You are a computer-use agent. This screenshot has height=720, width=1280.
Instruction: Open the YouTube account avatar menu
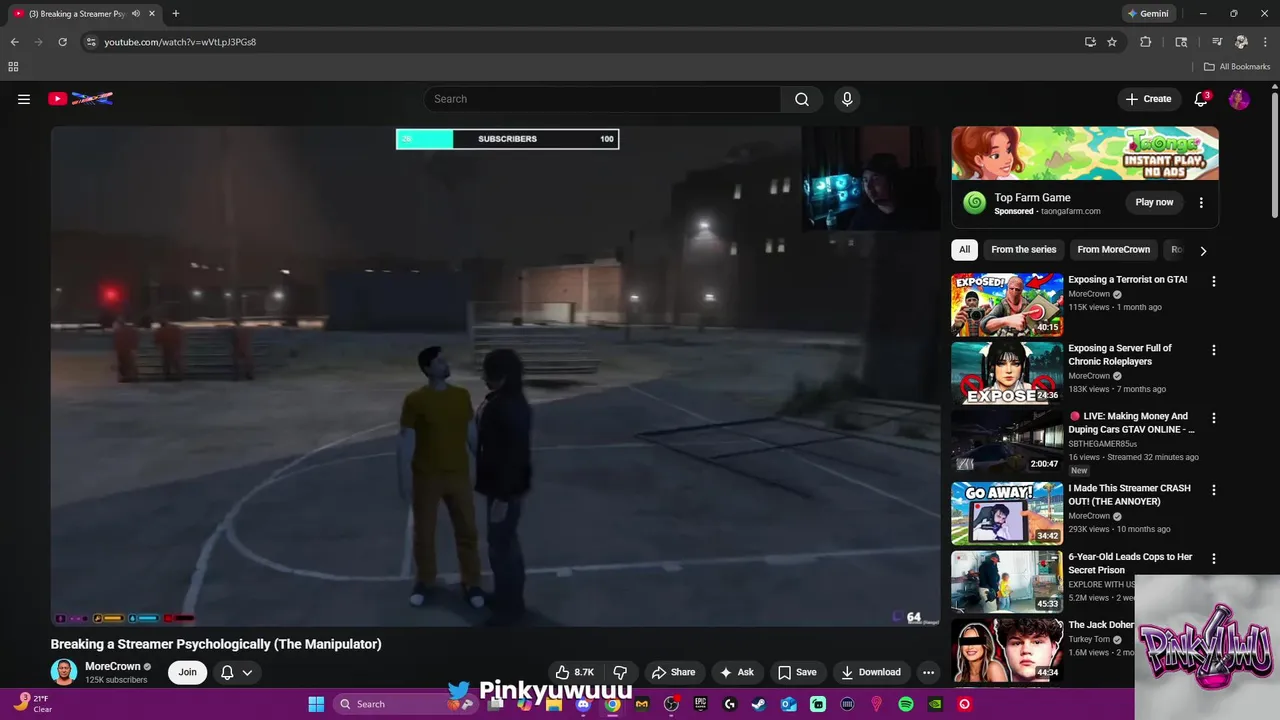tap(1239, 99)
